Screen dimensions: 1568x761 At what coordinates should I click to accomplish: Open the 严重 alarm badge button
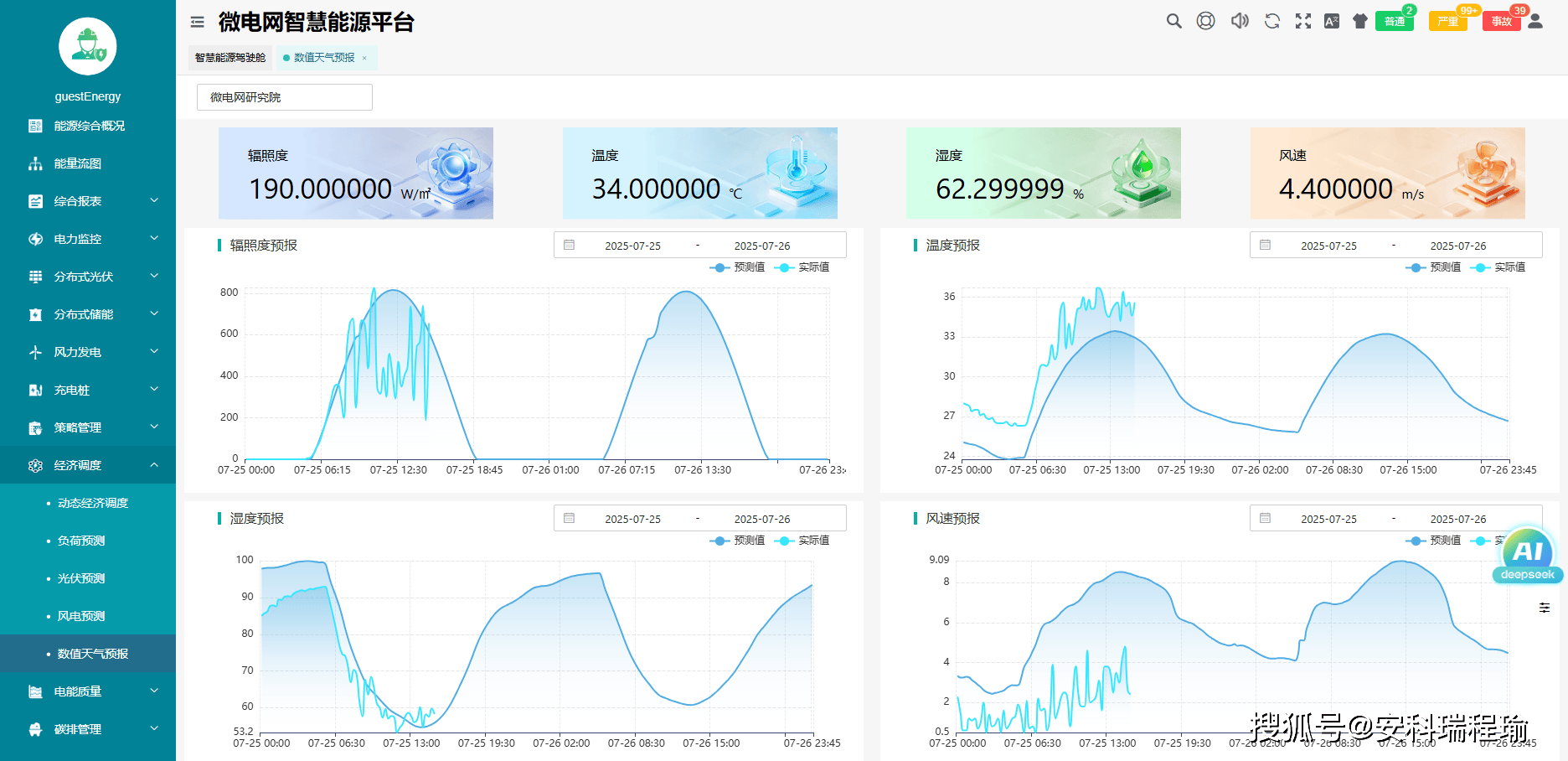coord(1448,21)
